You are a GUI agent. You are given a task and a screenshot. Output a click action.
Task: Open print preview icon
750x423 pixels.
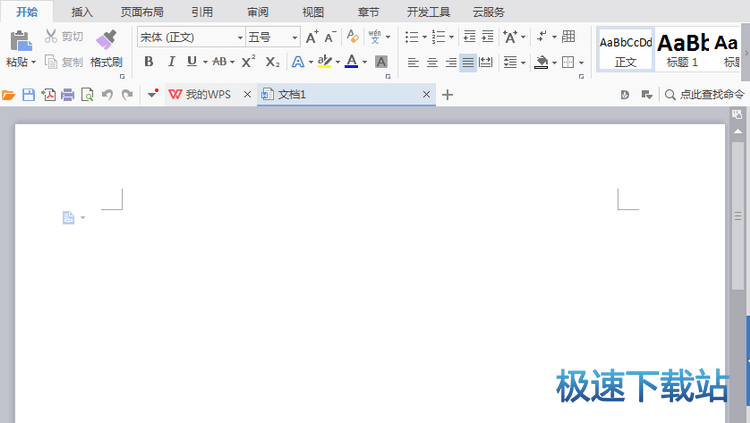[87, 95]
